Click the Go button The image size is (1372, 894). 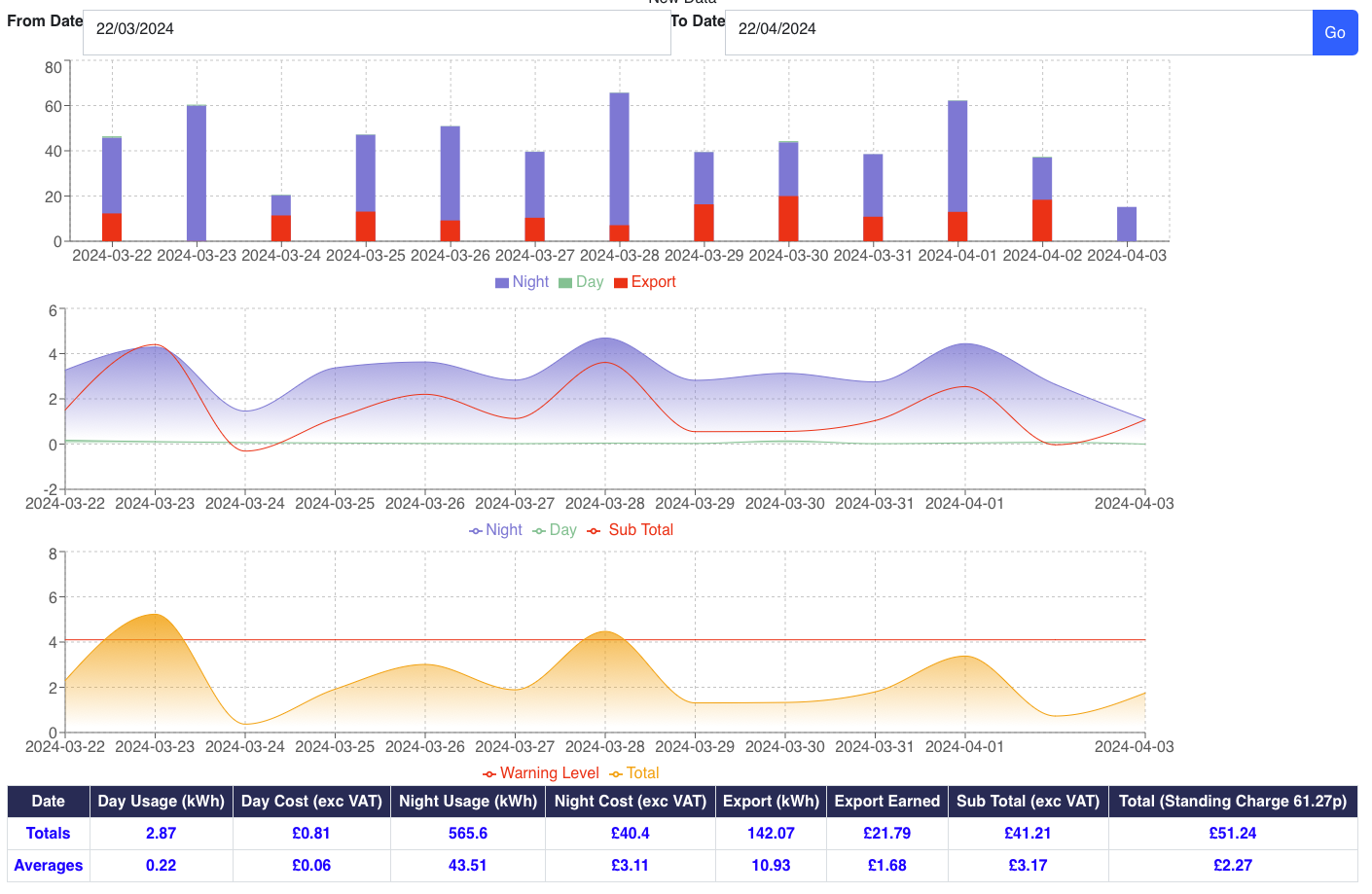pyautogui.click(x=1335, y=32)
